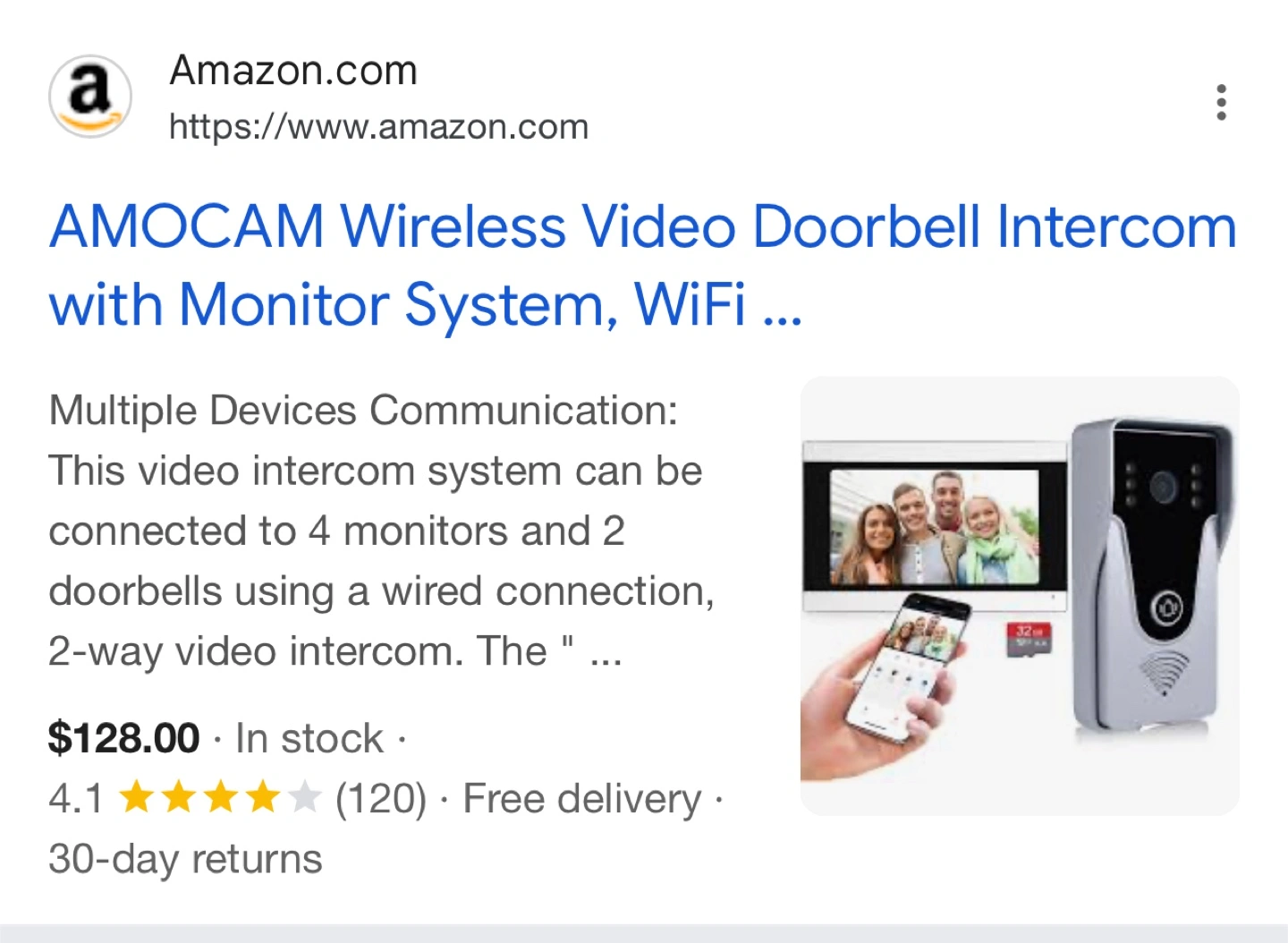The height and width of the screenshot is (943, 1288).
Task: Click the Amazon.com site name
Action: [293, 71]
